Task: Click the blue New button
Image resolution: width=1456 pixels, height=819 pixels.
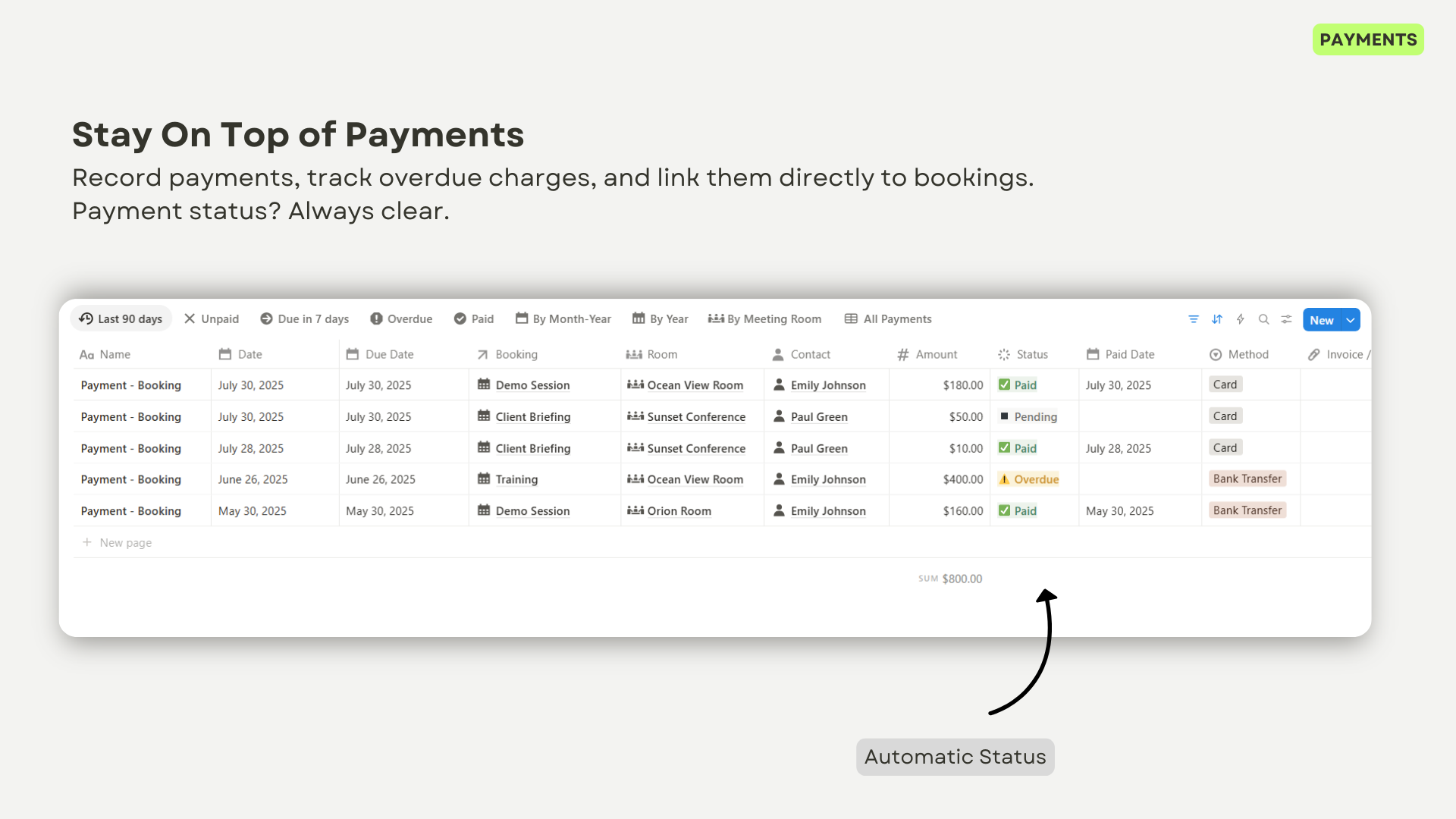Action: click(x=1322, y=320)
